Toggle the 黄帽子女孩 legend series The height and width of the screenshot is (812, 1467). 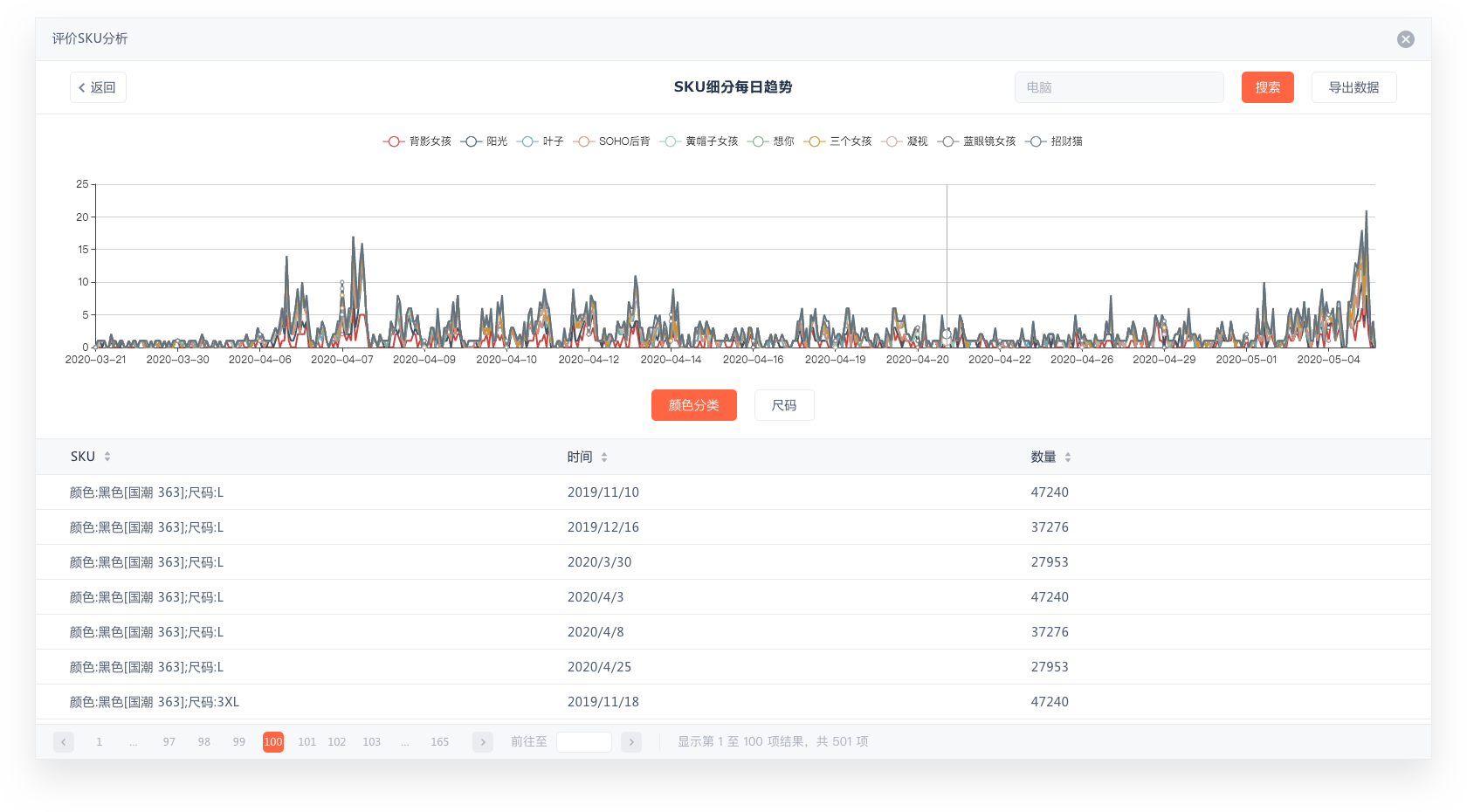(x=699, y=141)
